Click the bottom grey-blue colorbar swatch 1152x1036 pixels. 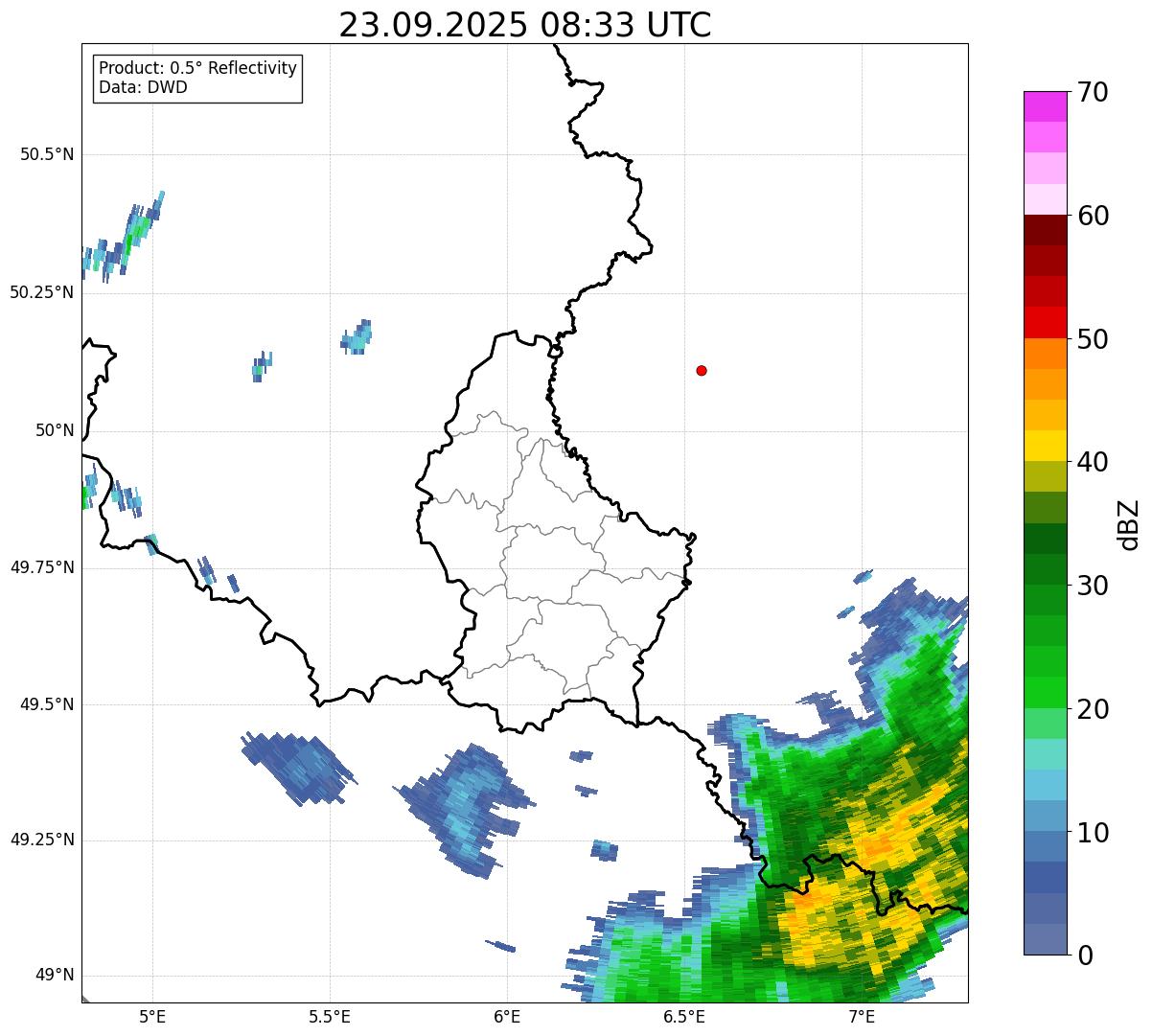click(x=1045, y=939)
